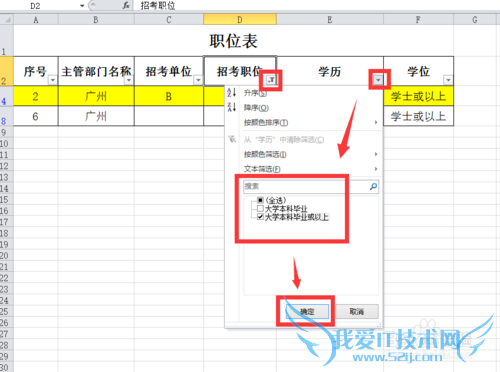
Task: Choose 升序 sort option
Action: click(255, 93)
